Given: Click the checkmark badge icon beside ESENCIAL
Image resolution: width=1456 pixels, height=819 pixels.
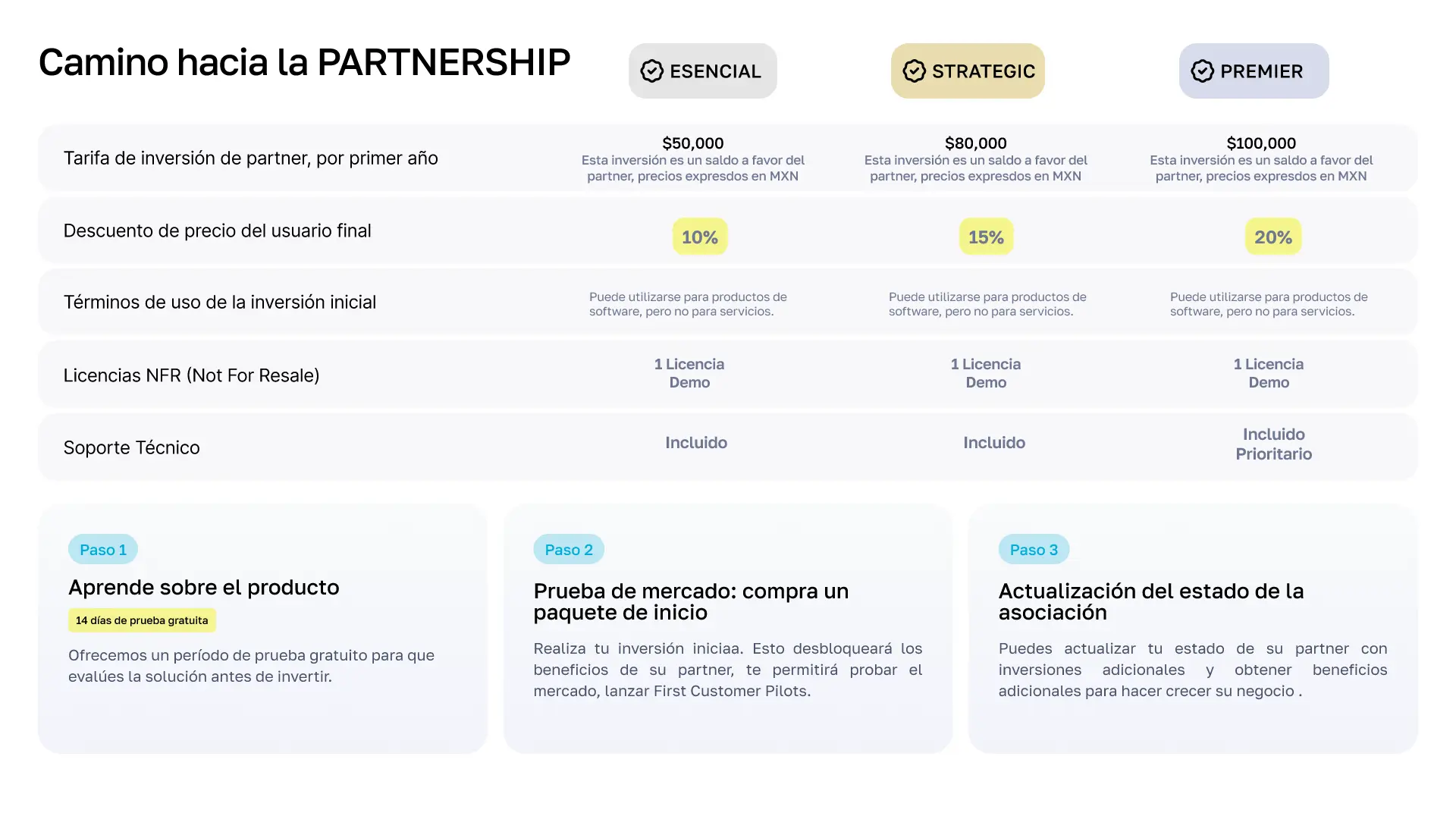Looking at the screenshot, I should coord(651,71).
